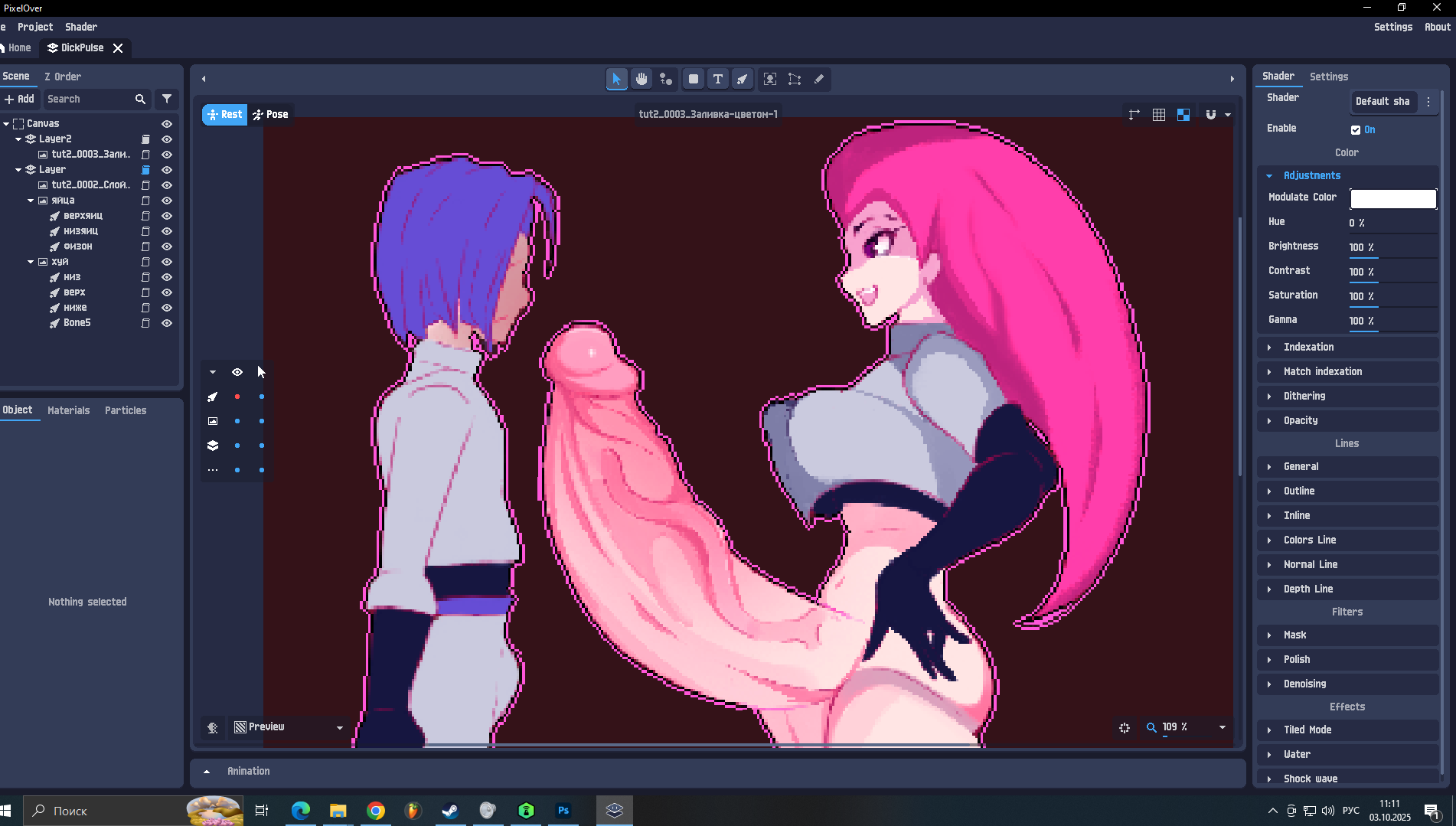Image resolution: width=1456 pixels, height=826 pixels.
Task: Collapse the Adjustments section
Action: pos(1348,175)
